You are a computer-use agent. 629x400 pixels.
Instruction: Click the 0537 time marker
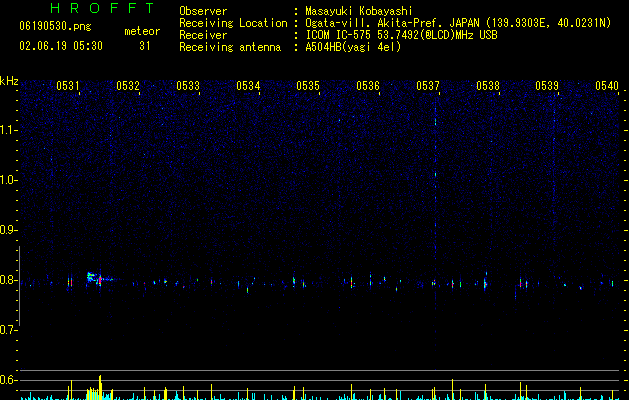(428, 86)
